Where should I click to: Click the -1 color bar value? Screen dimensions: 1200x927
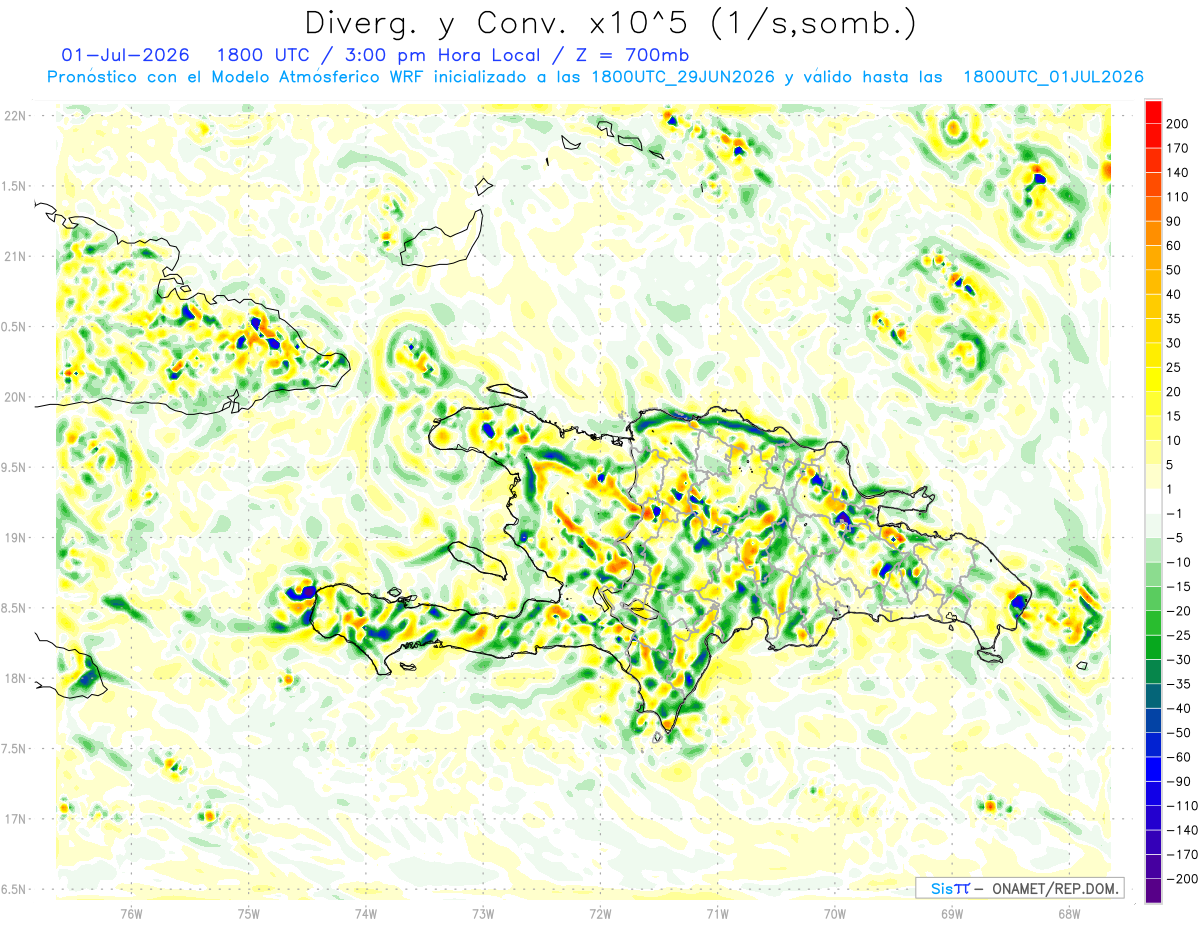(x=1174, y=514)
